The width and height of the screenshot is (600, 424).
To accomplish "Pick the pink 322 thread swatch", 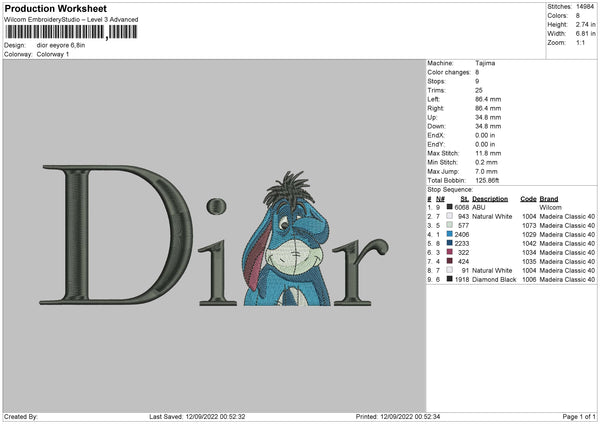I will coord(449,252).
